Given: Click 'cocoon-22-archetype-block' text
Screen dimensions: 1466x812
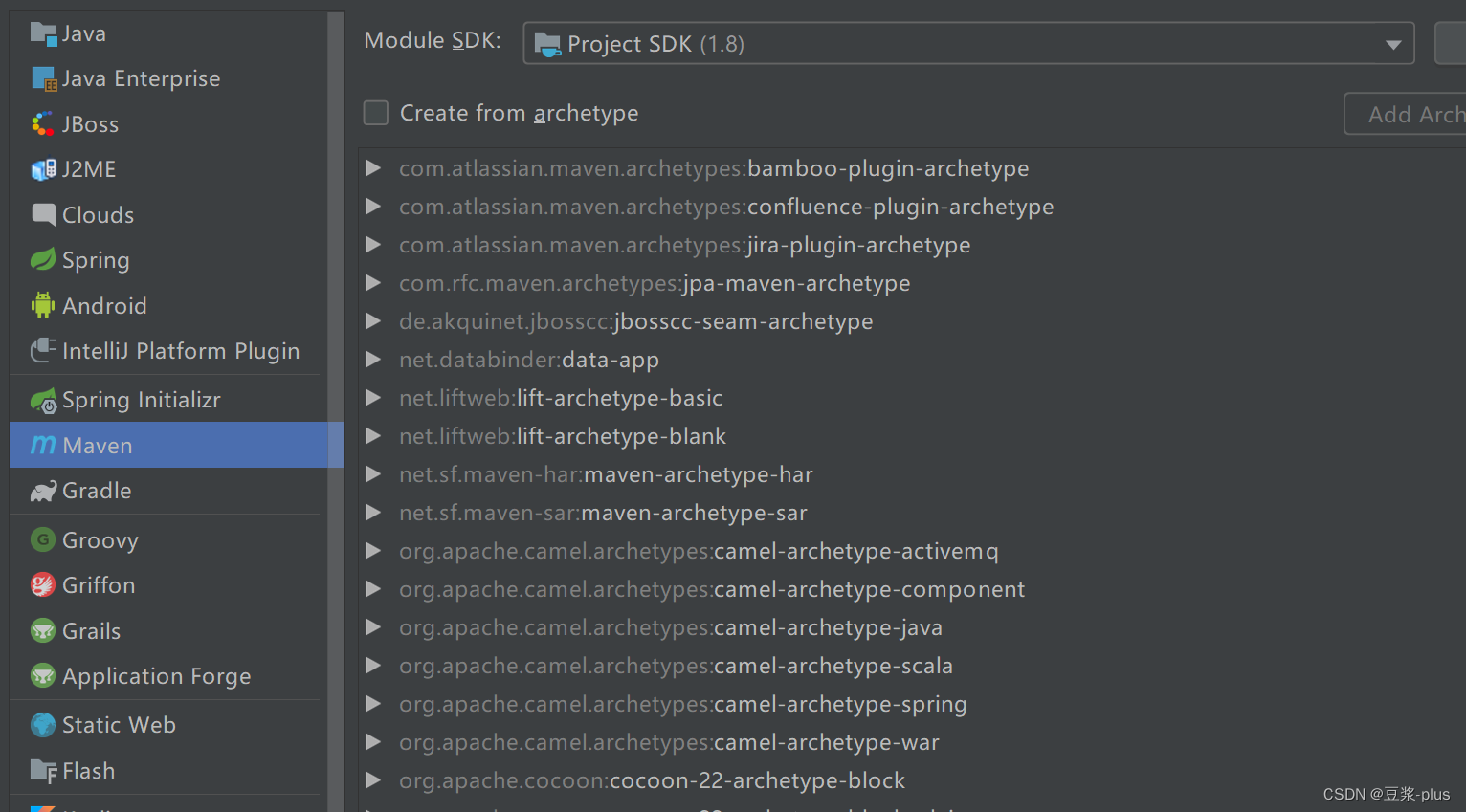Looking at the screenshot, I should click(757, 780).
